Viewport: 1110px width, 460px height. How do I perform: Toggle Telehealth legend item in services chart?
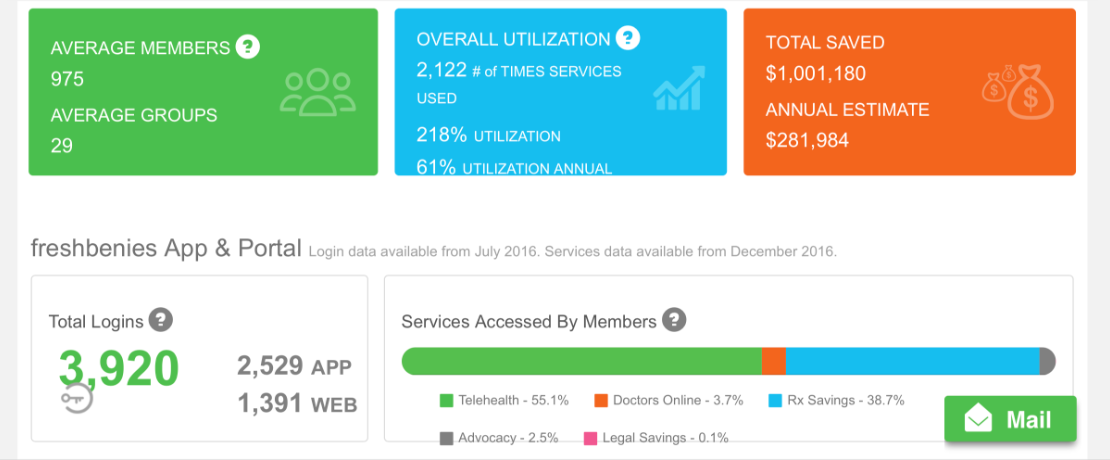[x=505, y=400]
